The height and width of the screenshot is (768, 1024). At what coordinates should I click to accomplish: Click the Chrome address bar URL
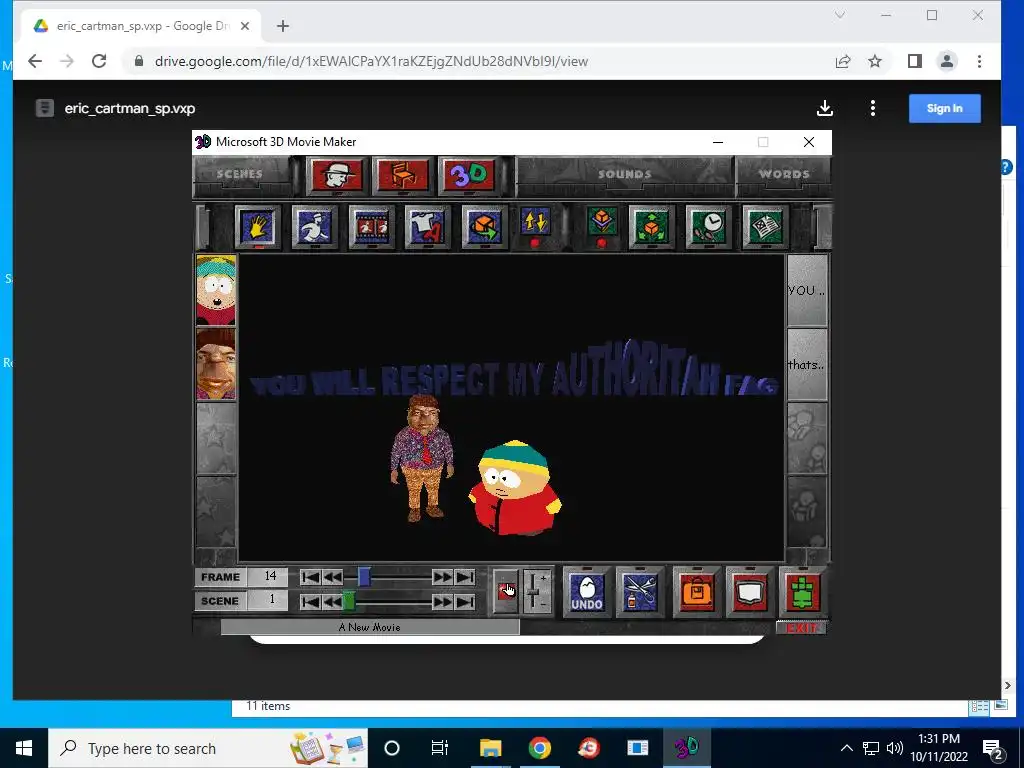click(x=371, y=61)
